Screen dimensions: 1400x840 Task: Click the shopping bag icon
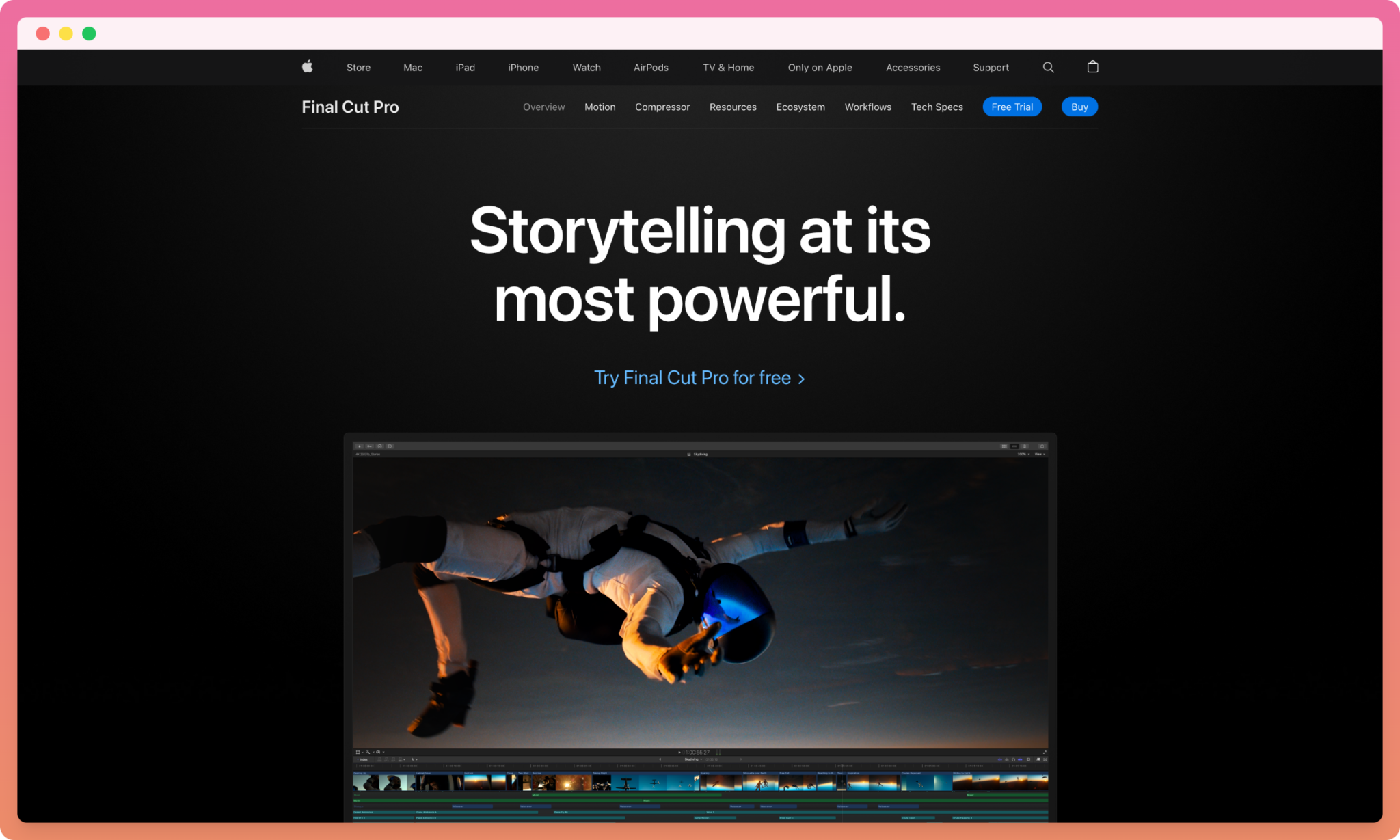pos(1092,67)
